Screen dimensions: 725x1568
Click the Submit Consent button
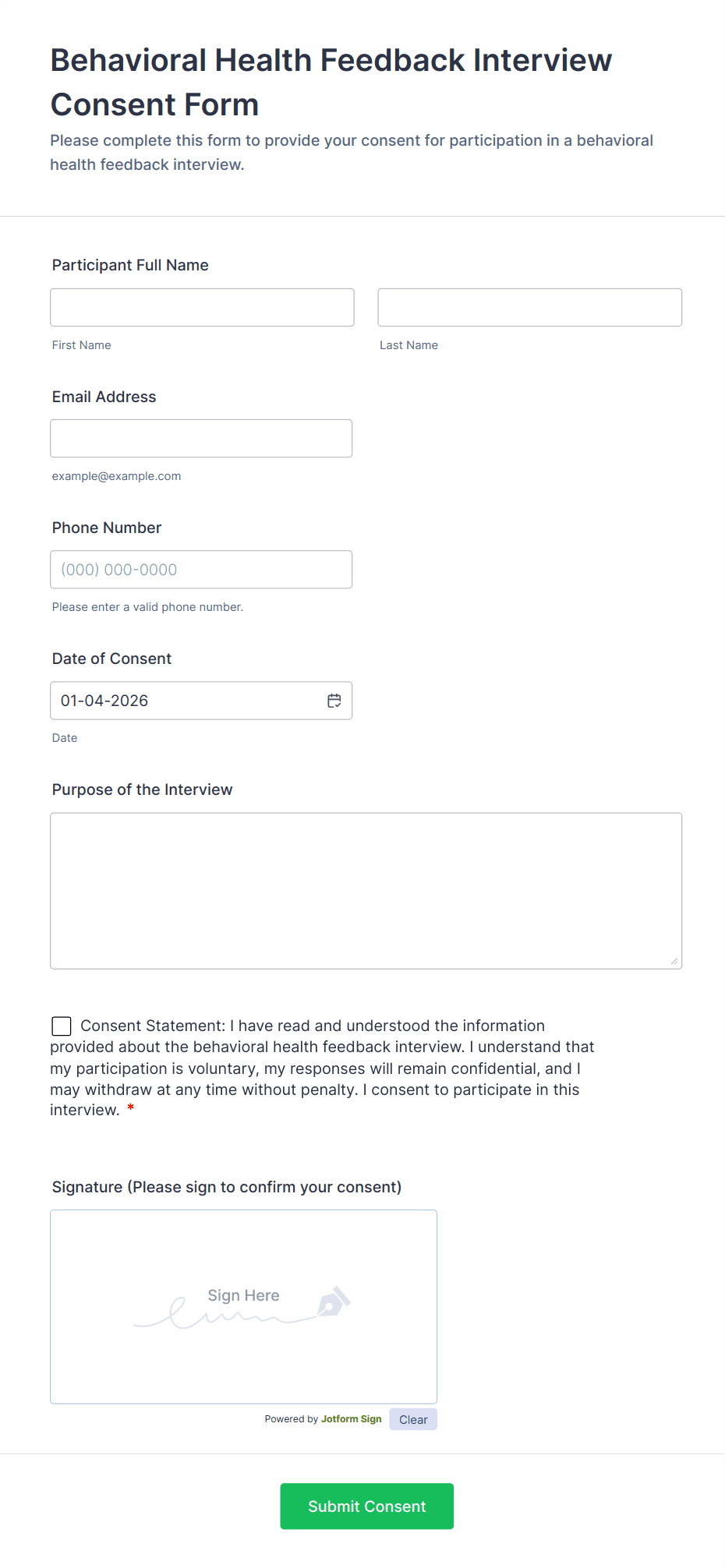coord(366,1506)
